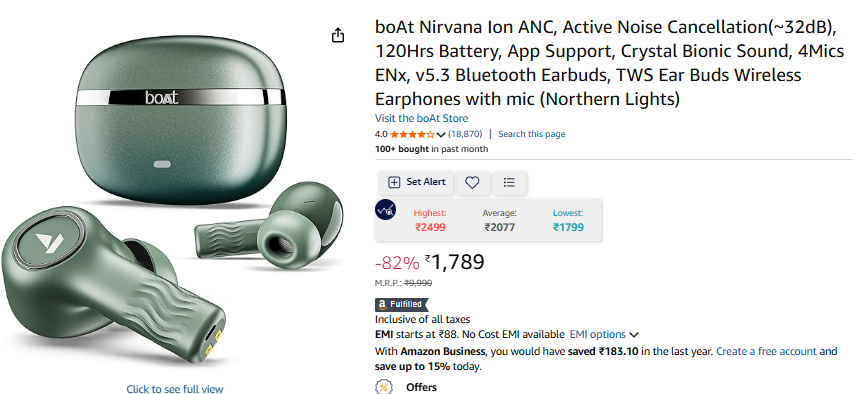This screenshot has width=859, height=394.
Task: Expand EMI options dropdown
Action: pos(604,334)
